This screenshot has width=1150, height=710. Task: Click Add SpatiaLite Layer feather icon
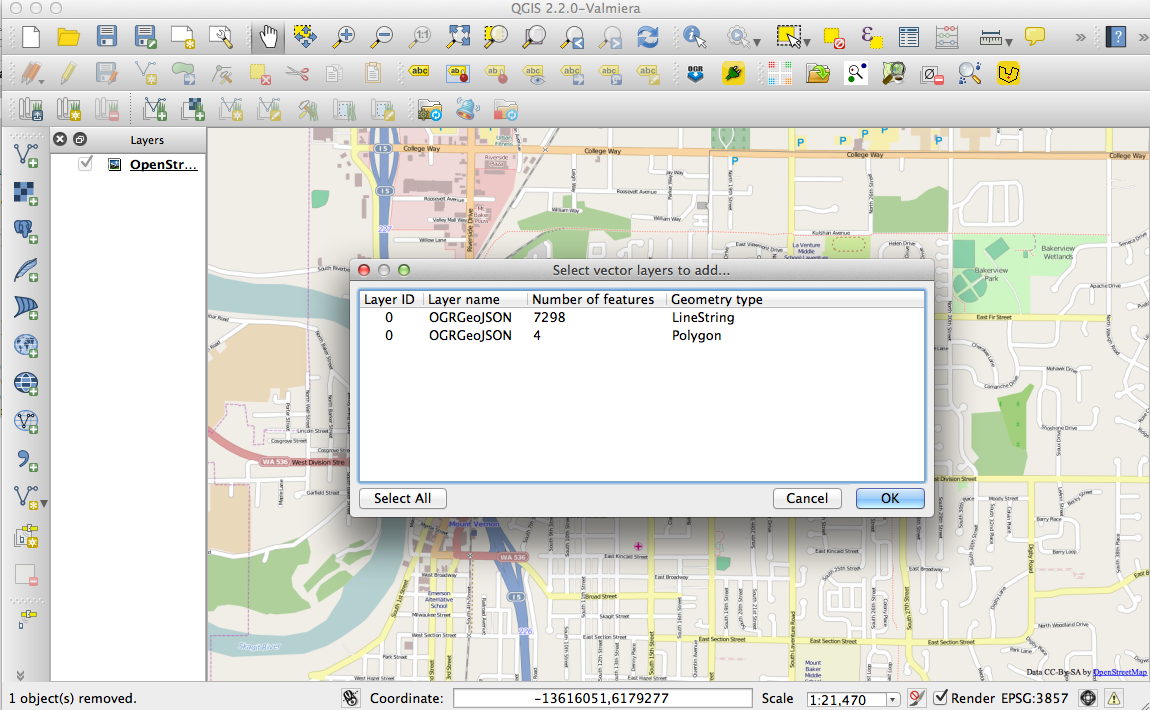coord(26,269)
